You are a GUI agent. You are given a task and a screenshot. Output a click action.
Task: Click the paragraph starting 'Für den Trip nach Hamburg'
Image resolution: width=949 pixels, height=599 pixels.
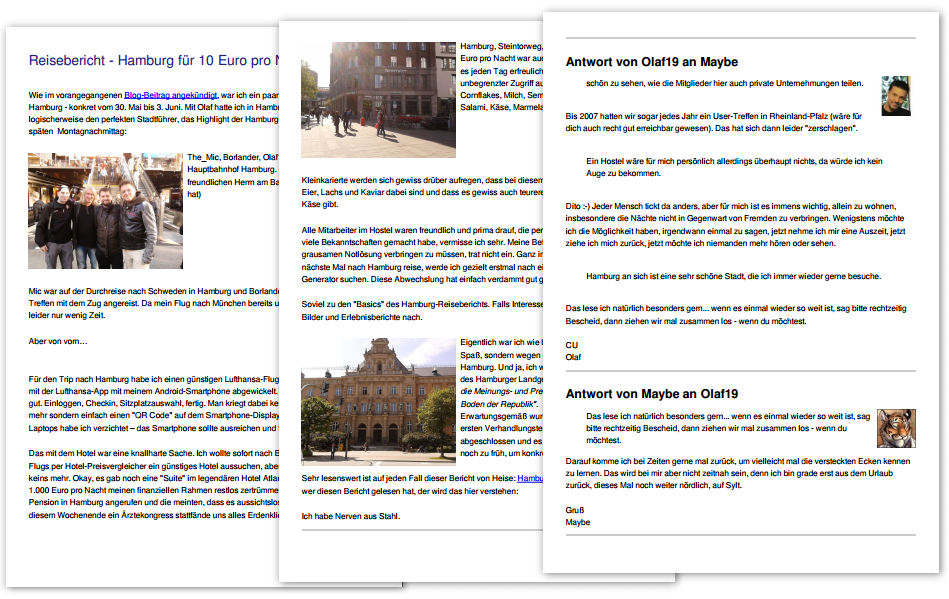pos(154,404)
